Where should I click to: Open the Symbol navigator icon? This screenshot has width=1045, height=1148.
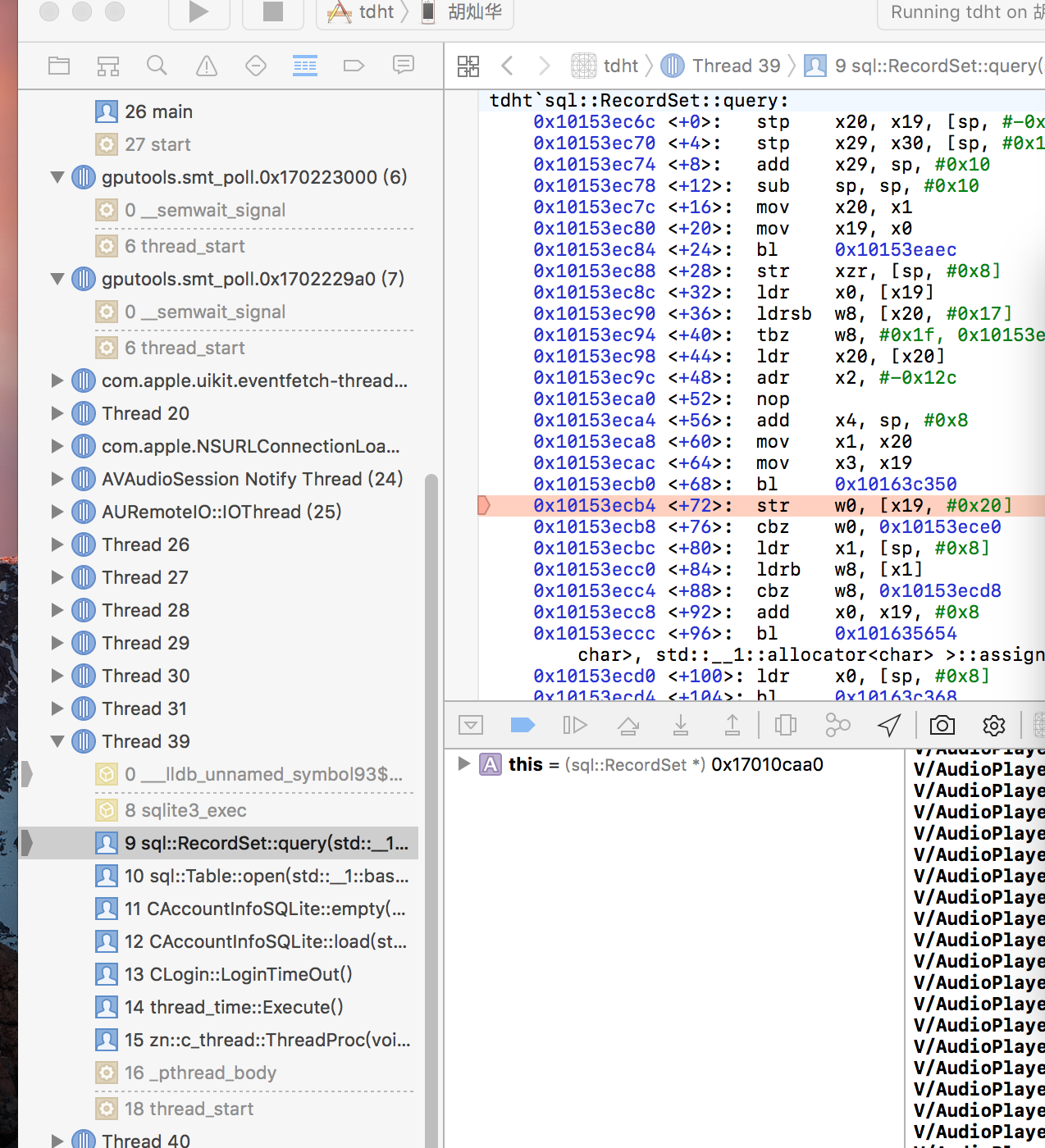pos(108,66)
